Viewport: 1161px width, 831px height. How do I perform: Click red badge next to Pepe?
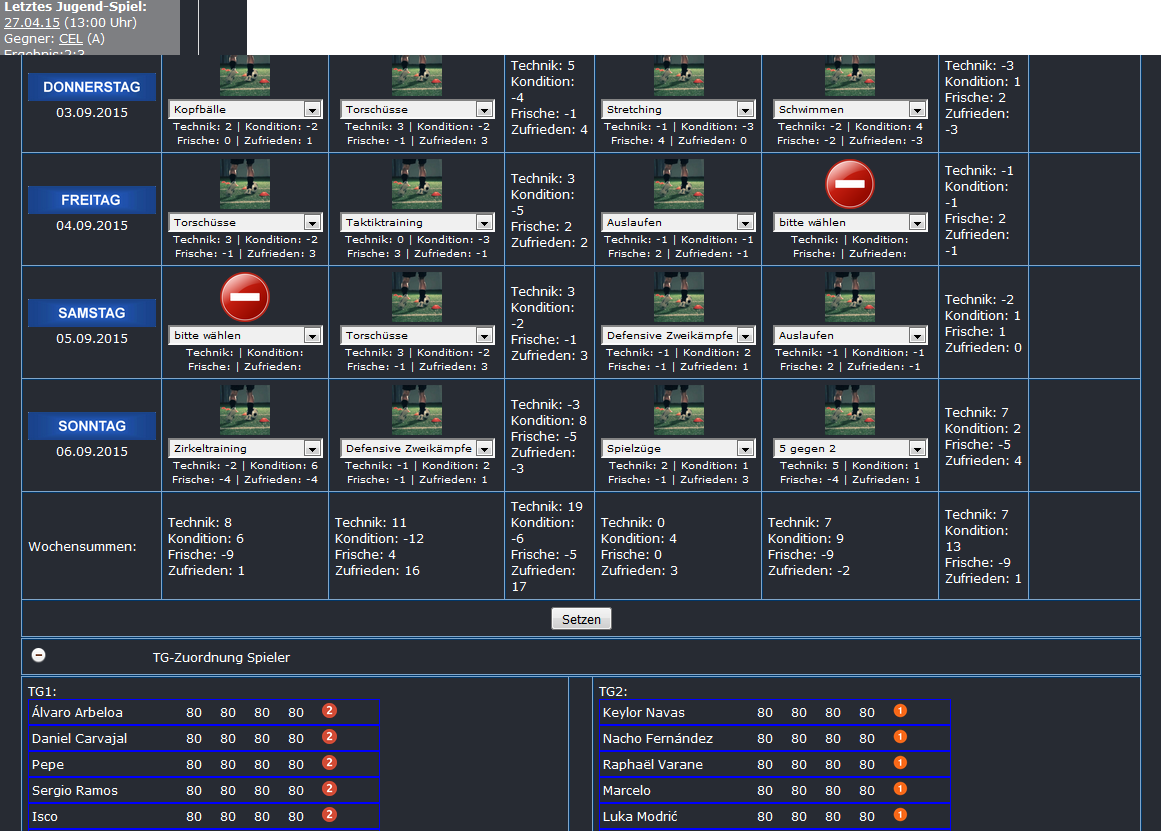click(329, 763)
